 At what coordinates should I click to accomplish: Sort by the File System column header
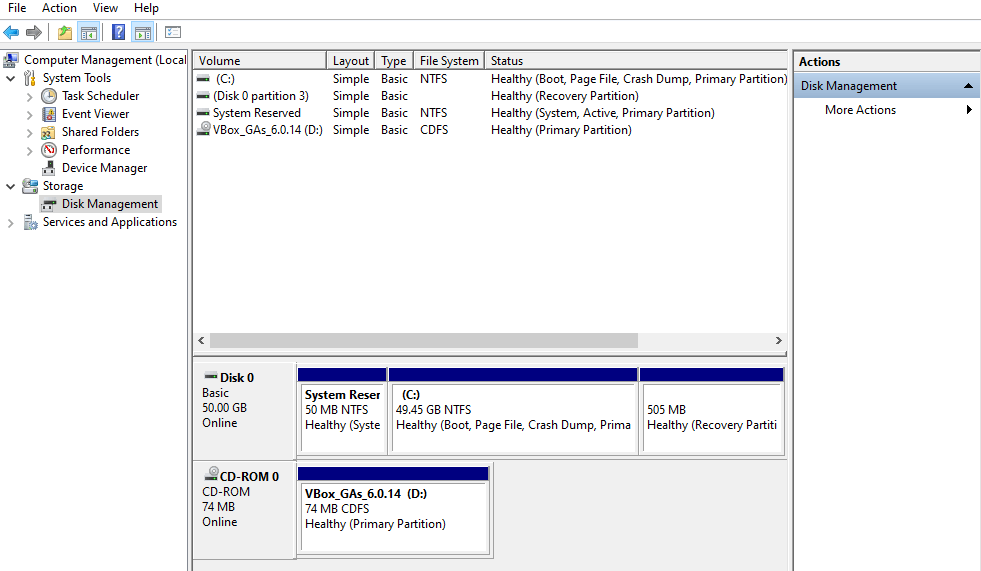[449, 61]
